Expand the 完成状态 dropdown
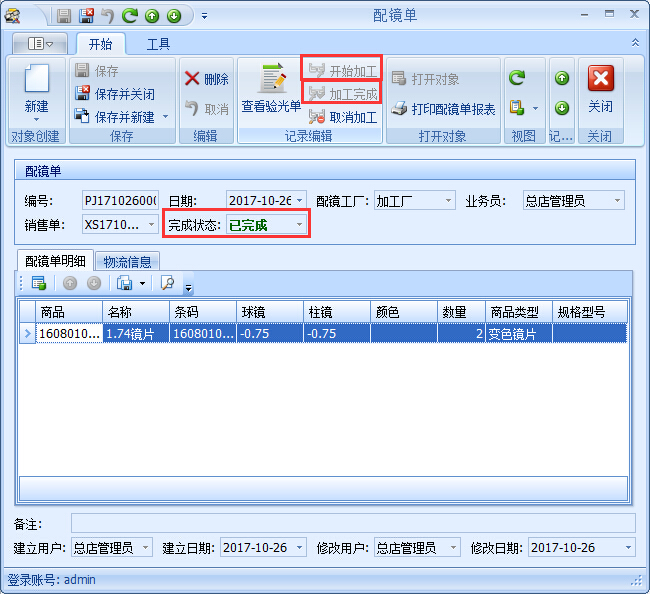The height and width of the screenshot is (594, 650). [x=299, y=226]
